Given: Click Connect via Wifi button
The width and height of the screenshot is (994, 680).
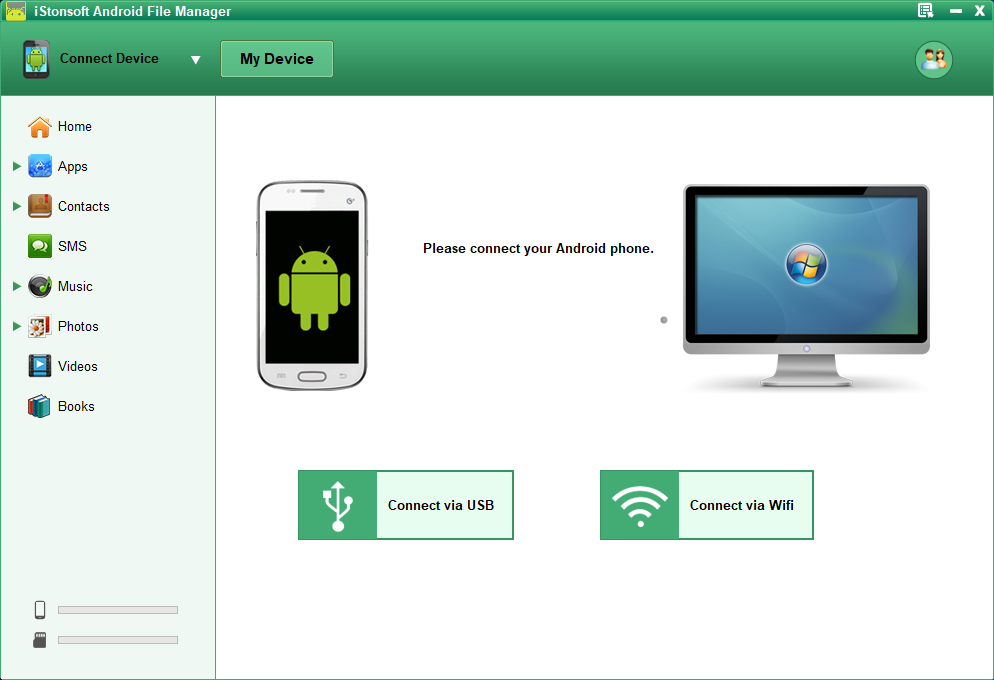Looking at the screenshot, I should coord(707,505).
